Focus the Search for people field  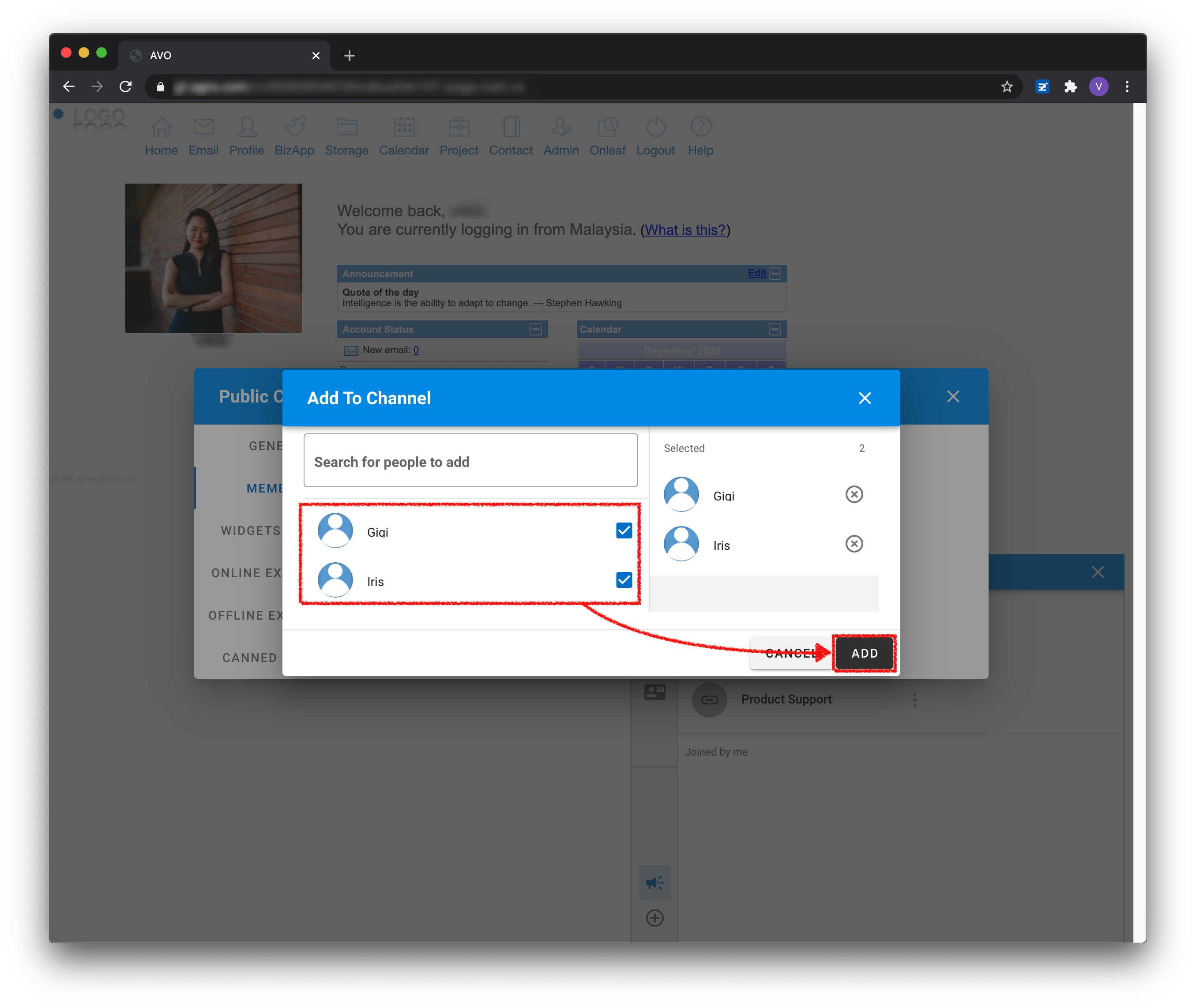click(x=470, y=461)
